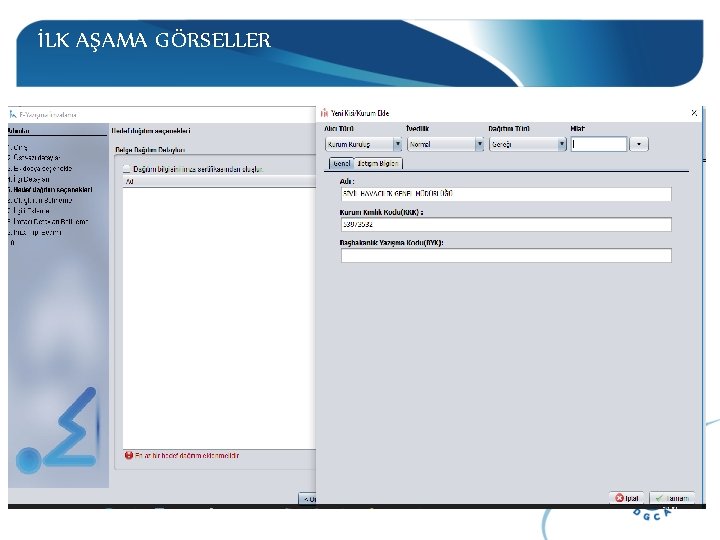Focus the Hitap text field
Image resolution: width=720 pixels, height=540 pixels.
(x=599, y=144)
